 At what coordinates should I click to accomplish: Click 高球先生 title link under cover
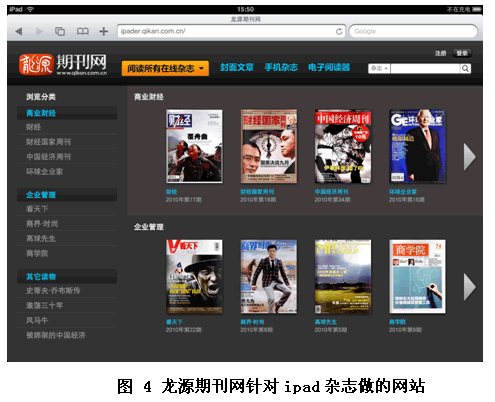point(326,322)
